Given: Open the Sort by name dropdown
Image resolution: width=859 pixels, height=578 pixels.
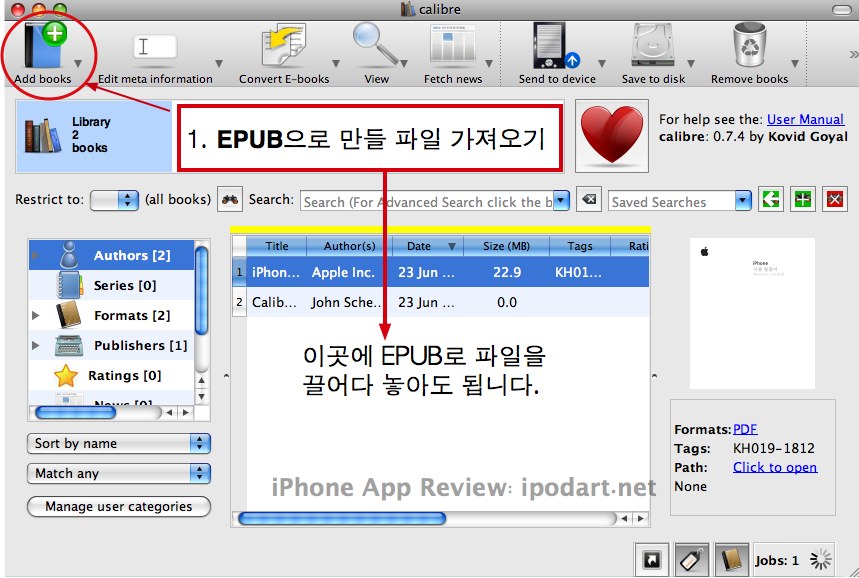Looking at the screenshot, I should tap(118, 443).
